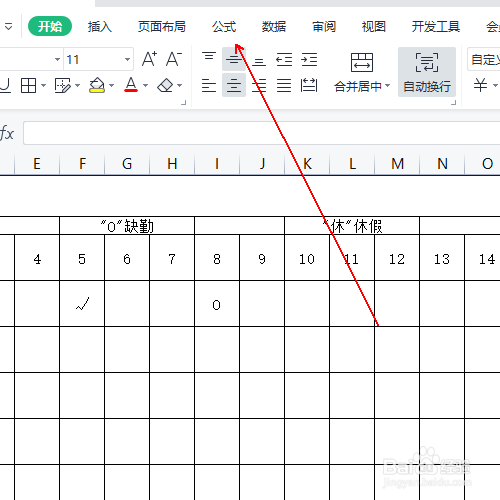Switch to the 开始 tab
The image size is (500, 500).
pos(50,26)
